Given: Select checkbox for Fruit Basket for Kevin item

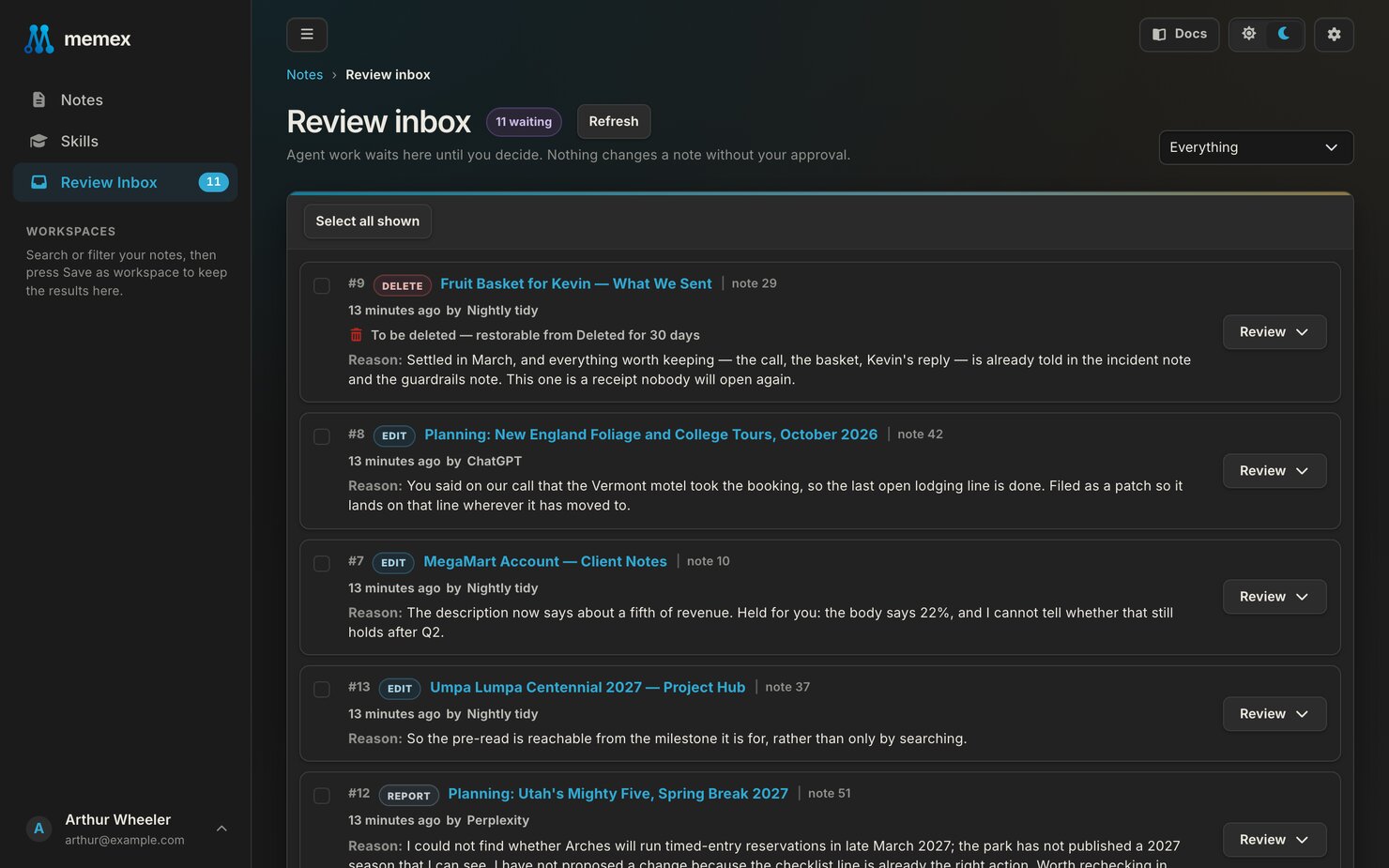Looking at the screenshot, I should pos(322,286).
